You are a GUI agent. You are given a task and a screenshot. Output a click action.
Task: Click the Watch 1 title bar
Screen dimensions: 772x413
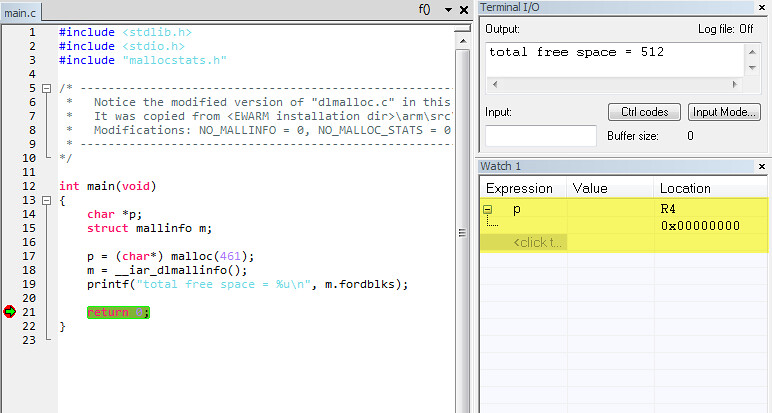pyautogui.click(x=615, y=166)
